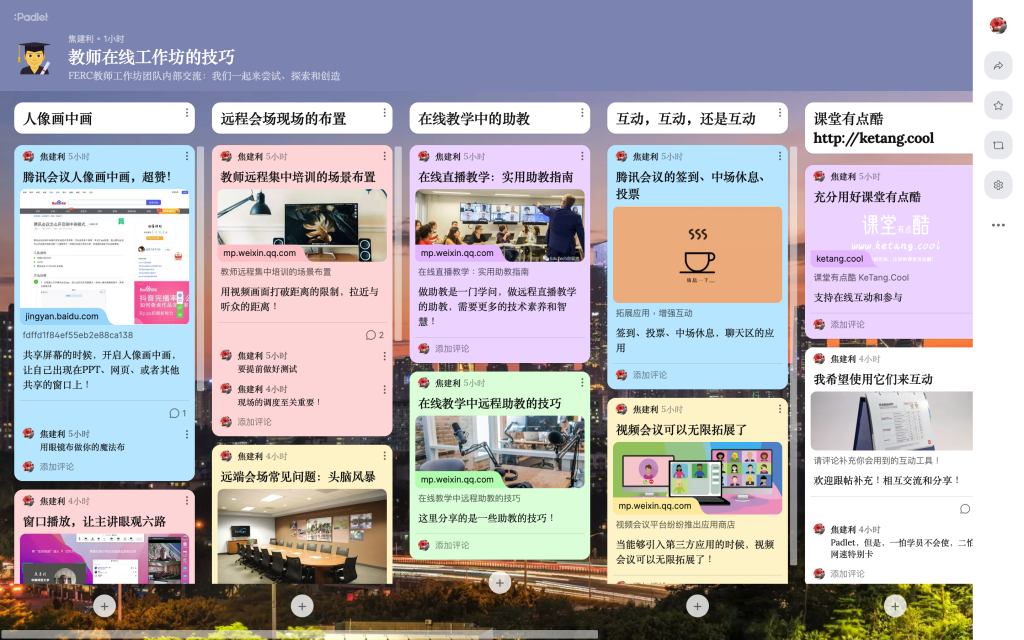Open padlet settings gear

998,185
